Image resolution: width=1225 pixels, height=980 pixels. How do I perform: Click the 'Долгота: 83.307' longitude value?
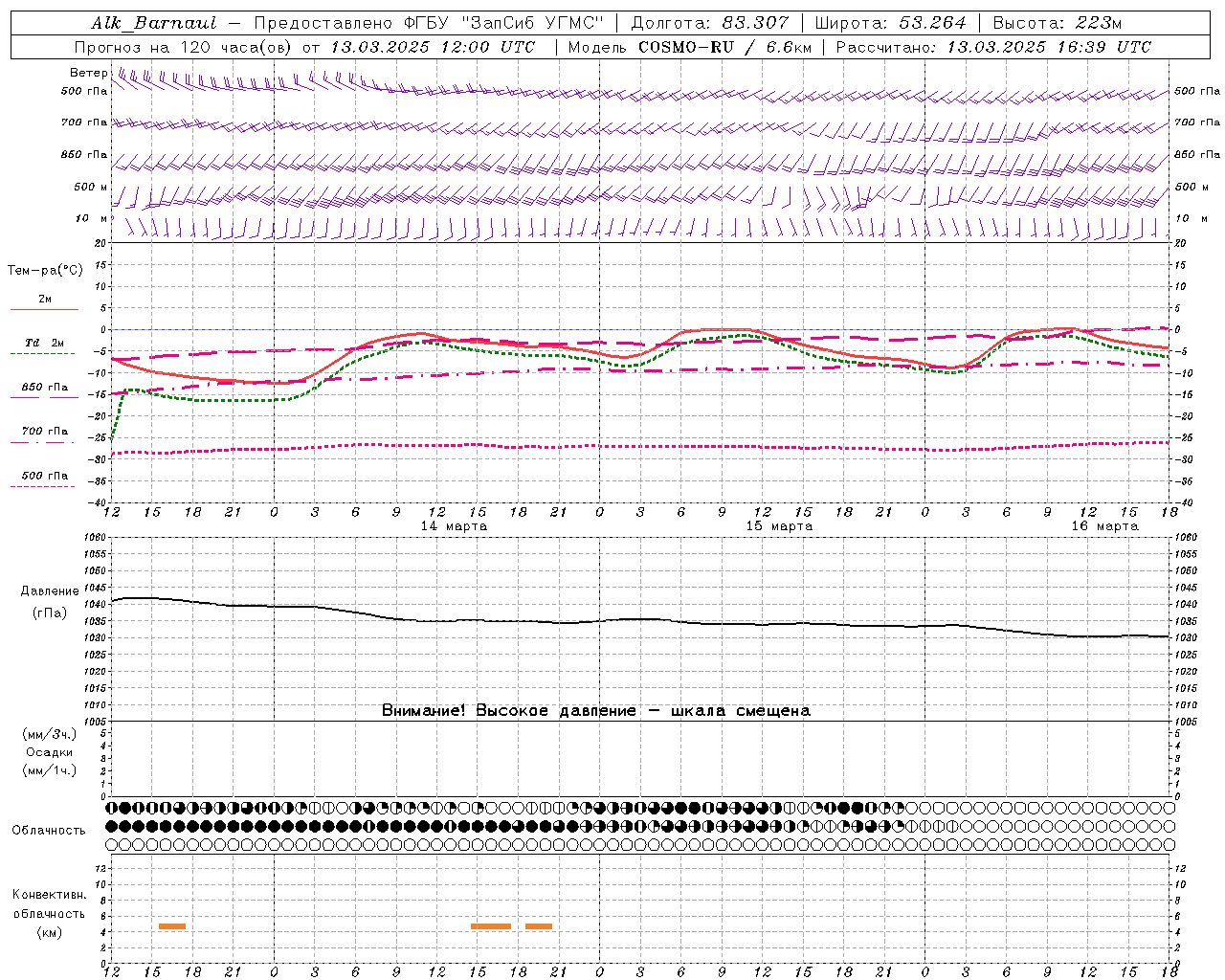(710, 23)
